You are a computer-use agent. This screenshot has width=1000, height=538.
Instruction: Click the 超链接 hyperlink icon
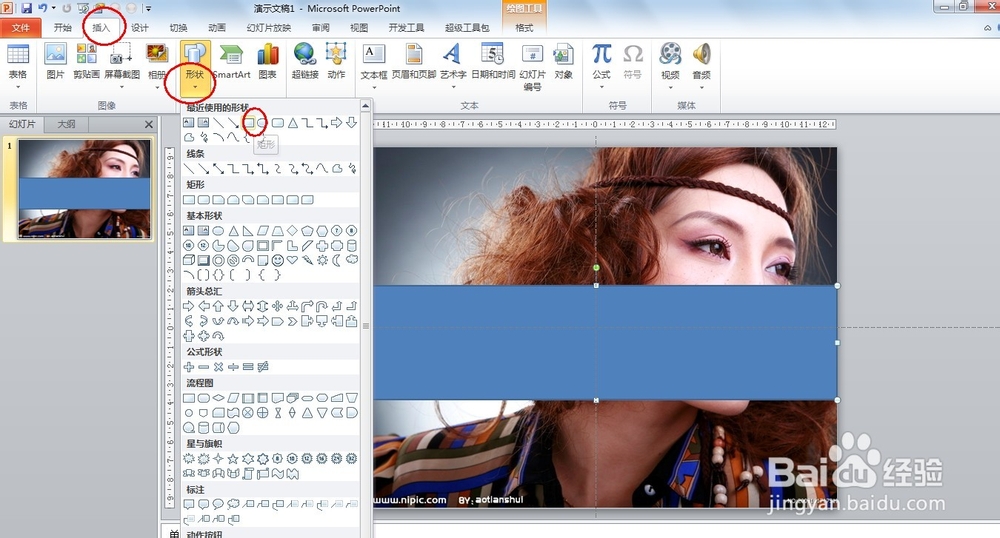click(304, 60)
